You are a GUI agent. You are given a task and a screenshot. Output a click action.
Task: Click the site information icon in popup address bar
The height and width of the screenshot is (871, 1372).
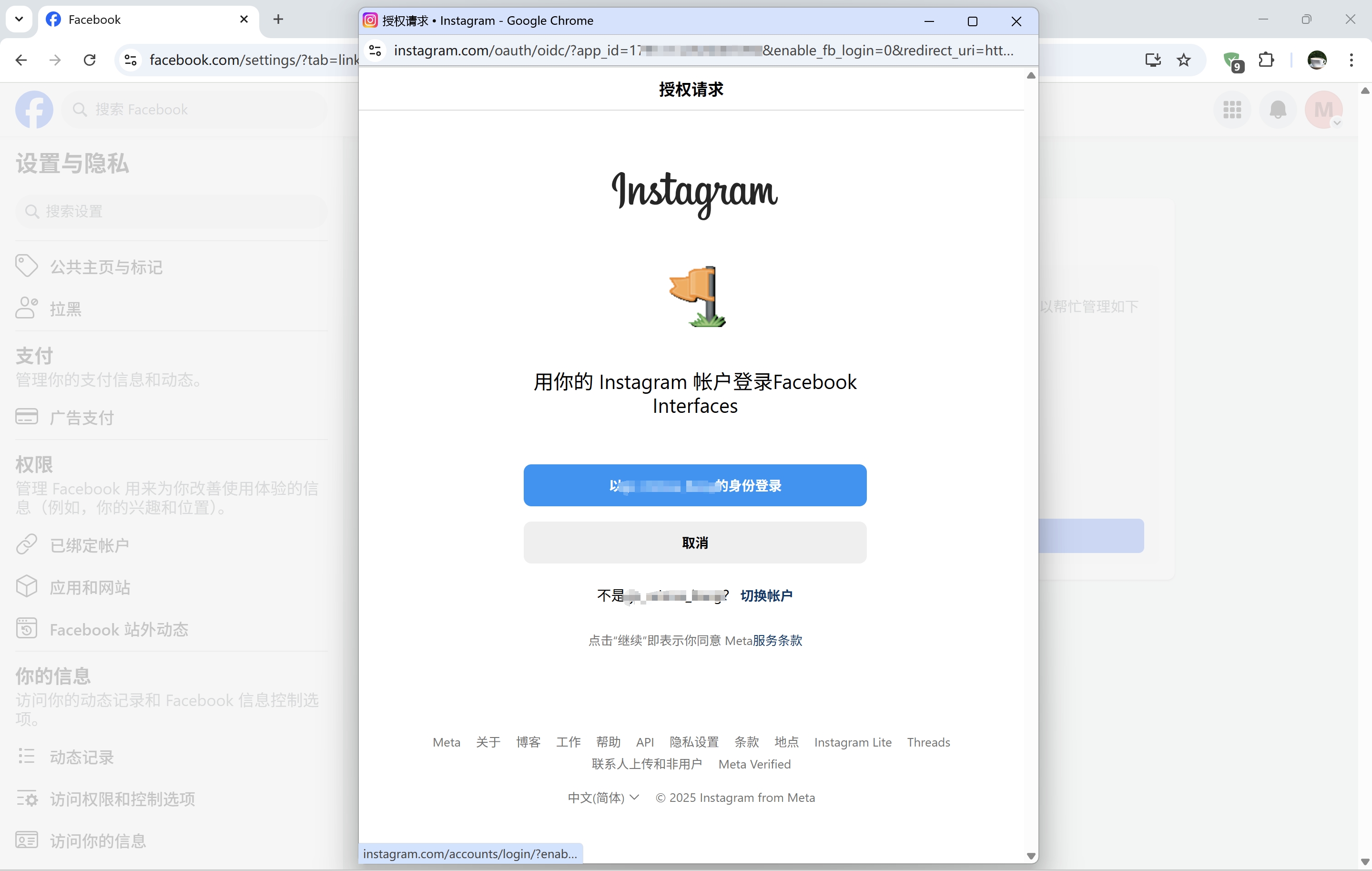(375, 51)
